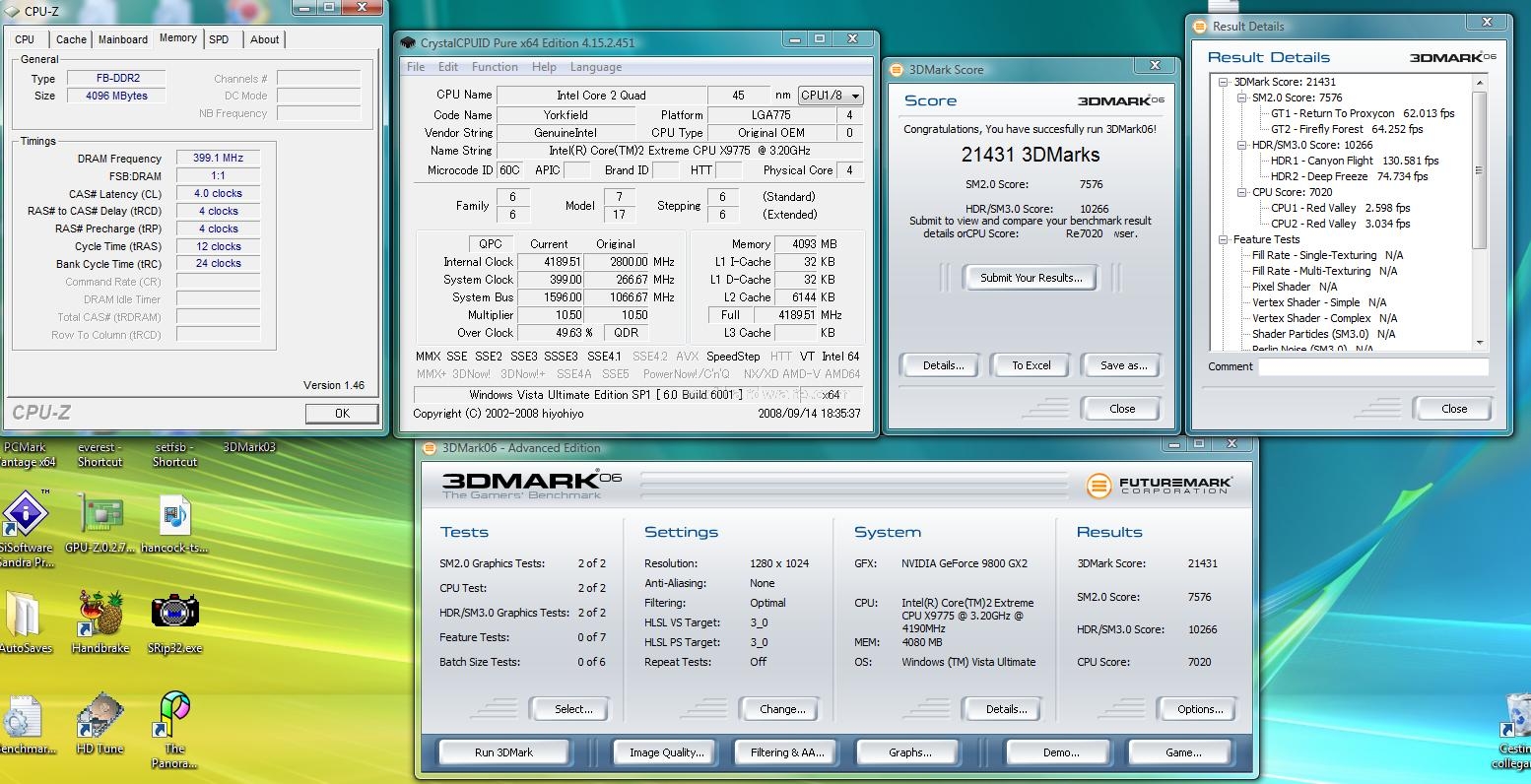Image resolution: width=1531 pixels, height=784 pixels.
Task: Click the Futuremark Corporation logo
Action: coord(1159,485)
